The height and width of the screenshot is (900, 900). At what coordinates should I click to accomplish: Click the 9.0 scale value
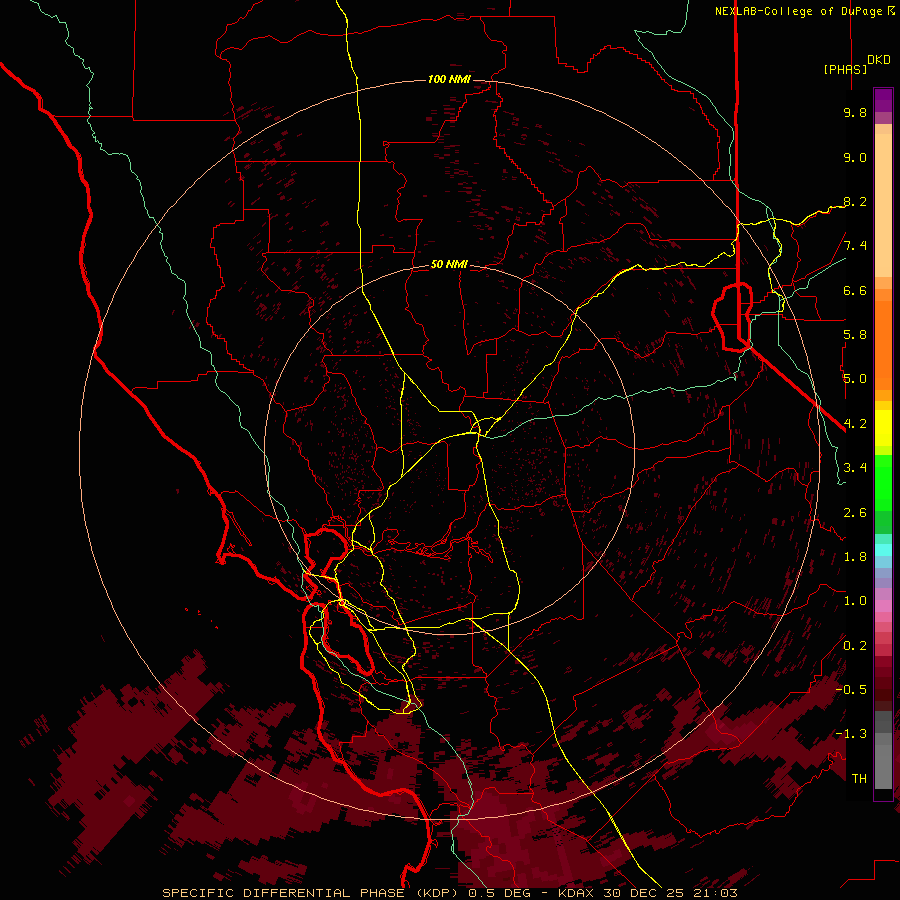click(855, 157)
